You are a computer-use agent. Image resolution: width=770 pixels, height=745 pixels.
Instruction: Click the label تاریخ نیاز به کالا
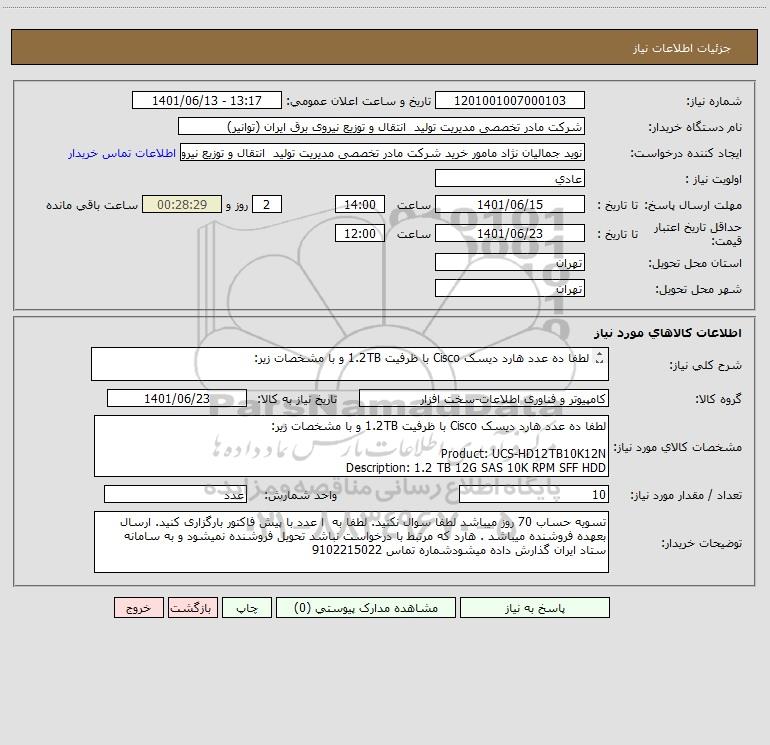click(297, 399)
